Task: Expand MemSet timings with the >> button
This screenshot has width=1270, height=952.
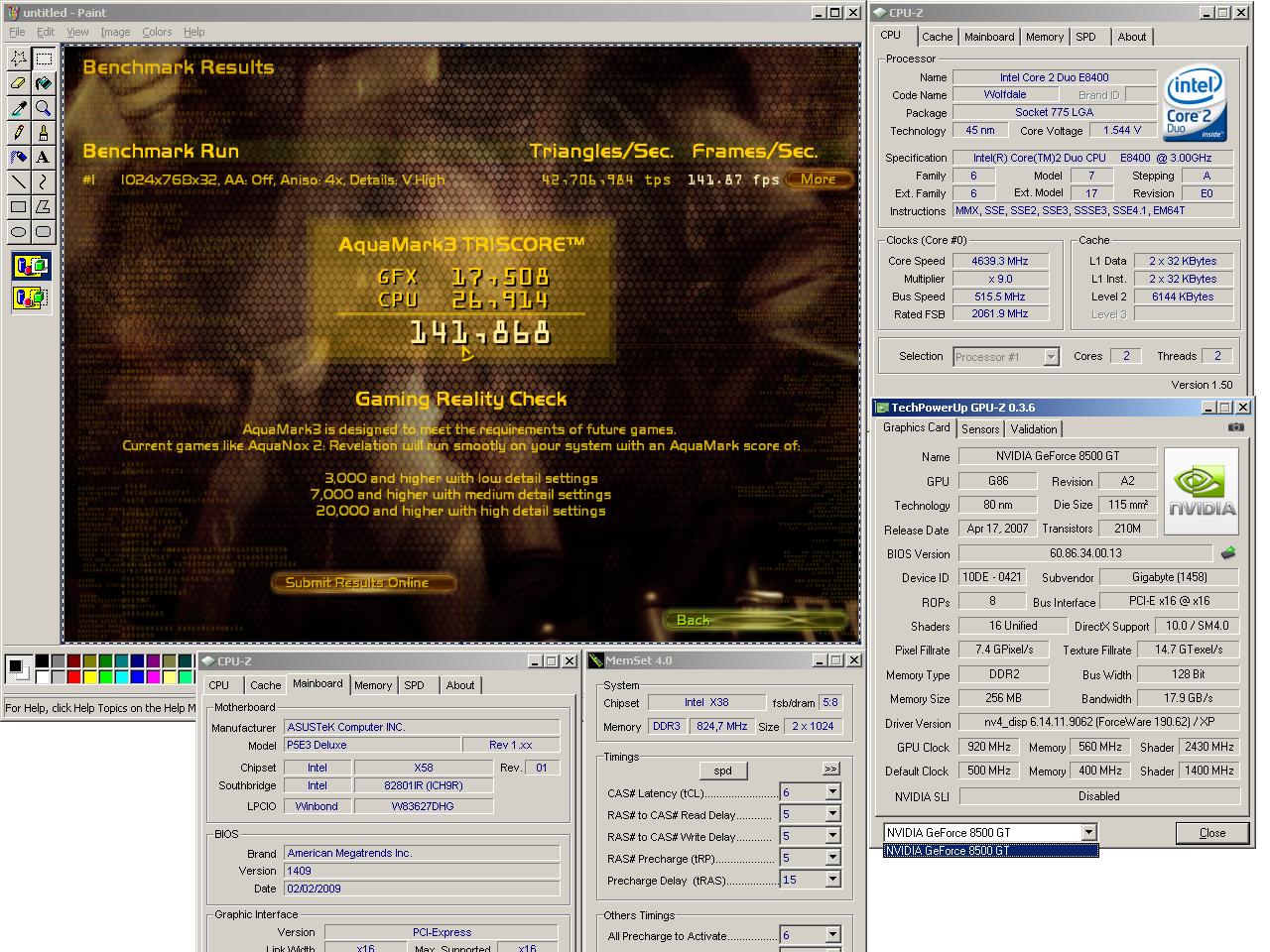Action: click(x=830, y=769)
